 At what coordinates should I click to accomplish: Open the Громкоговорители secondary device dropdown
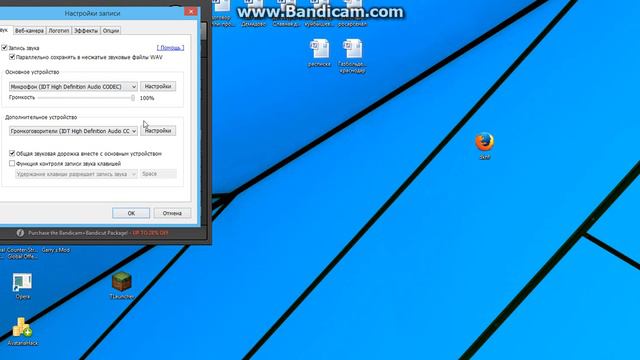pyautogui.click(x=73, y=131)
